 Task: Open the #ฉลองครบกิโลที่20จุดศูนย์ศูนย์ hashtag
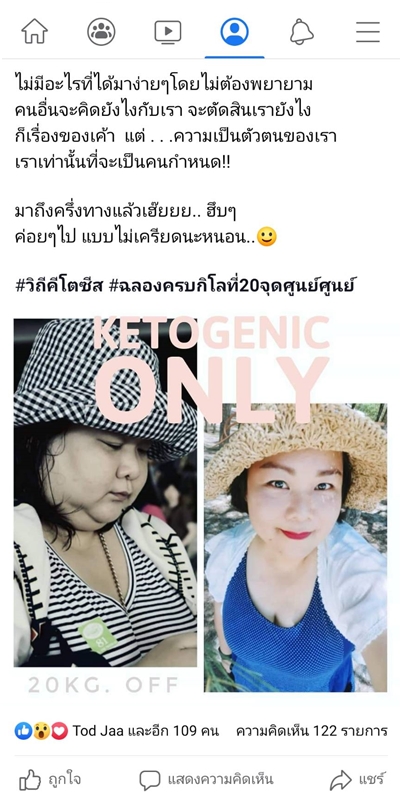[231, 286]
